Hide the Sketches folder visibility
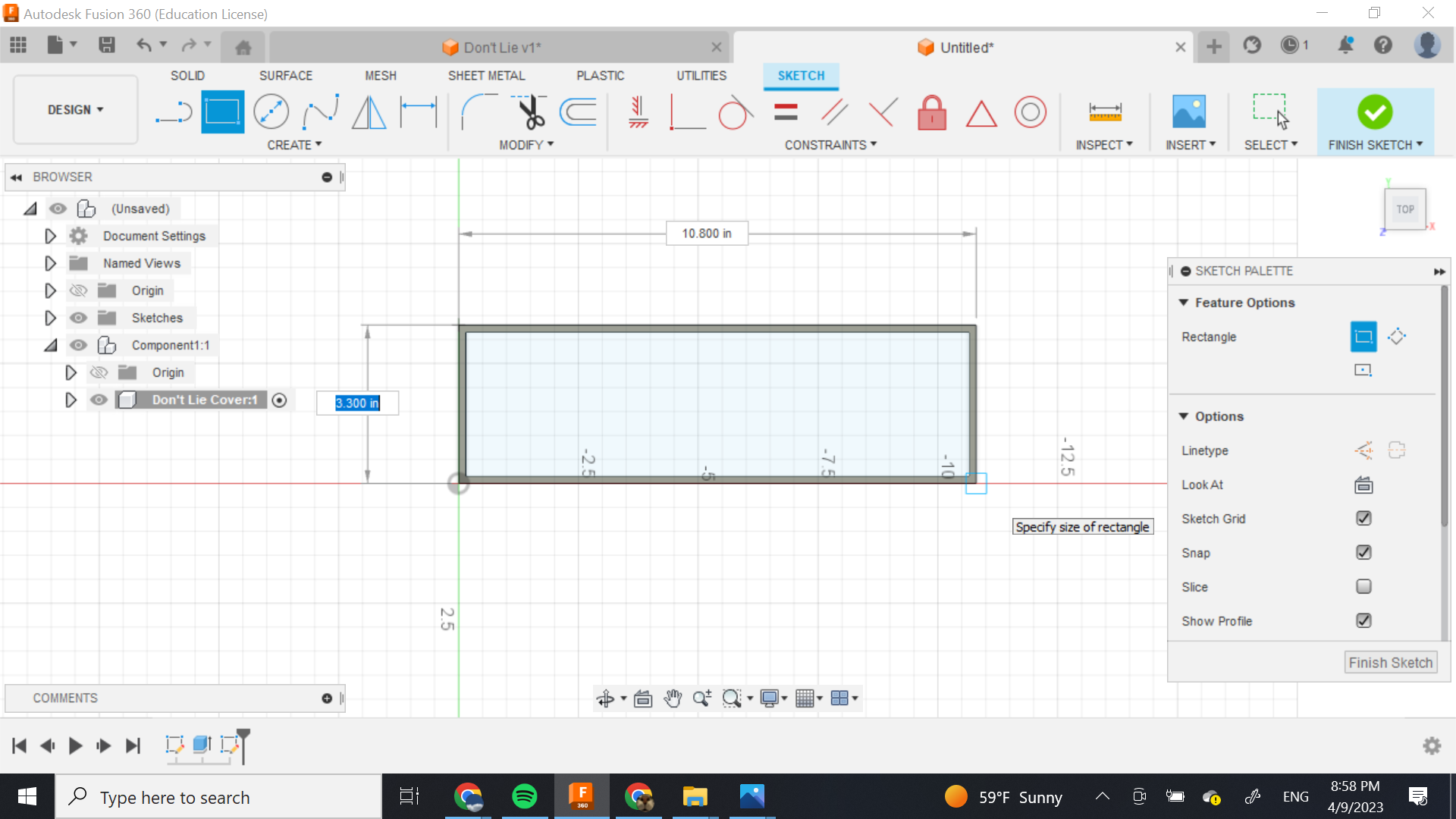 (x=78, y=318)
